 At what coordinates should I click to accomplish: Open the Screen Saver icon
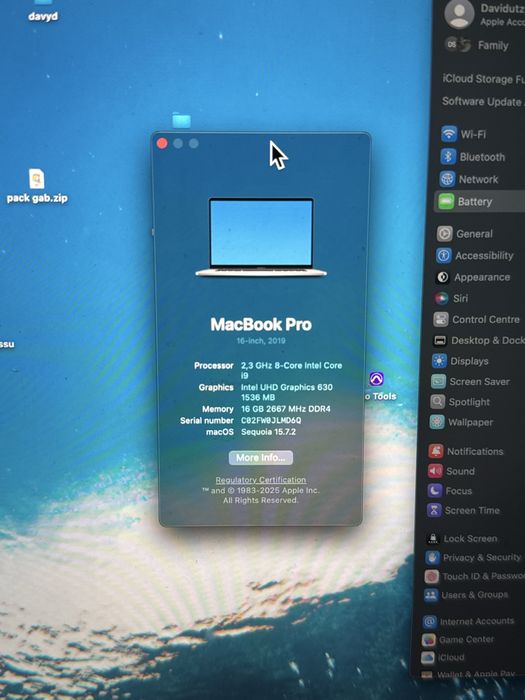[x=438, y=381]
